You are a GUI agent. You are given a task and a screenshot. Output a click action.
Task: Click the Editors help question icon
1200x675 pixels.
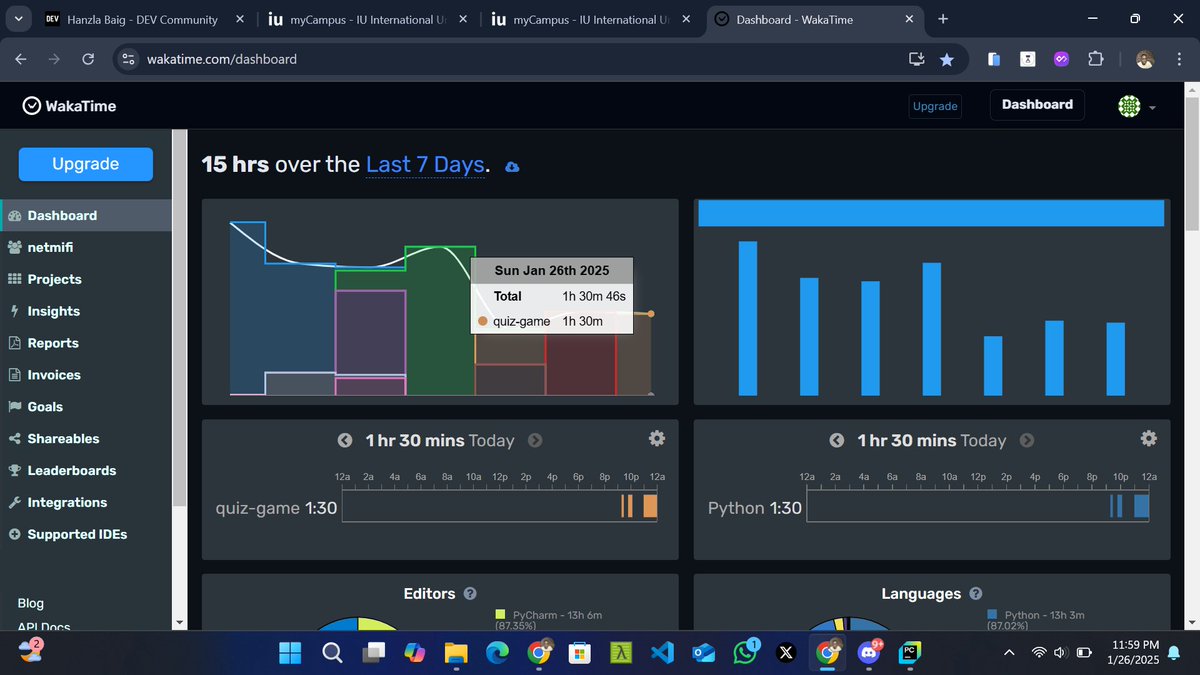click(470, 594)
